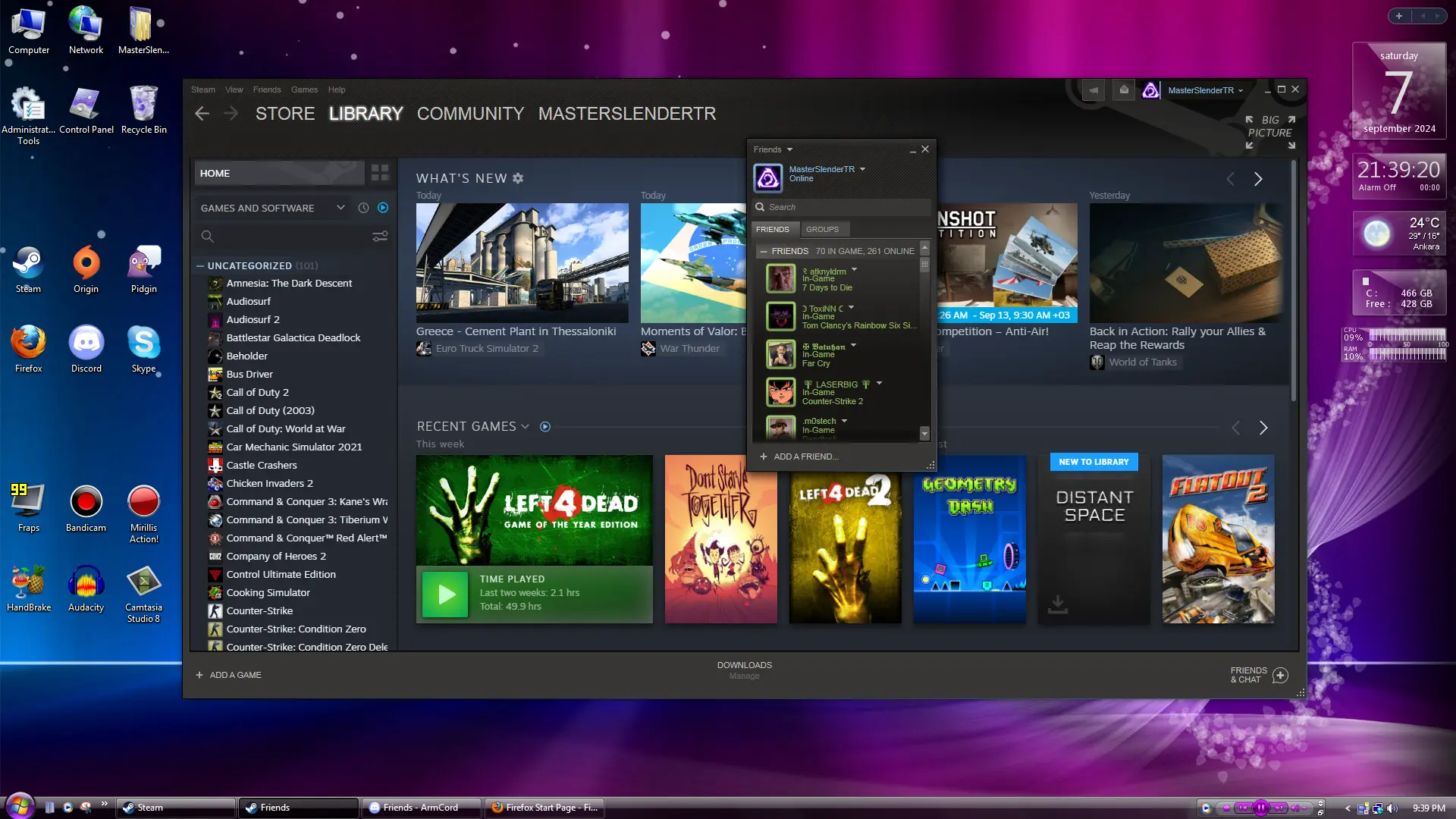Expand Games and Software dropdown

[340, 208]
